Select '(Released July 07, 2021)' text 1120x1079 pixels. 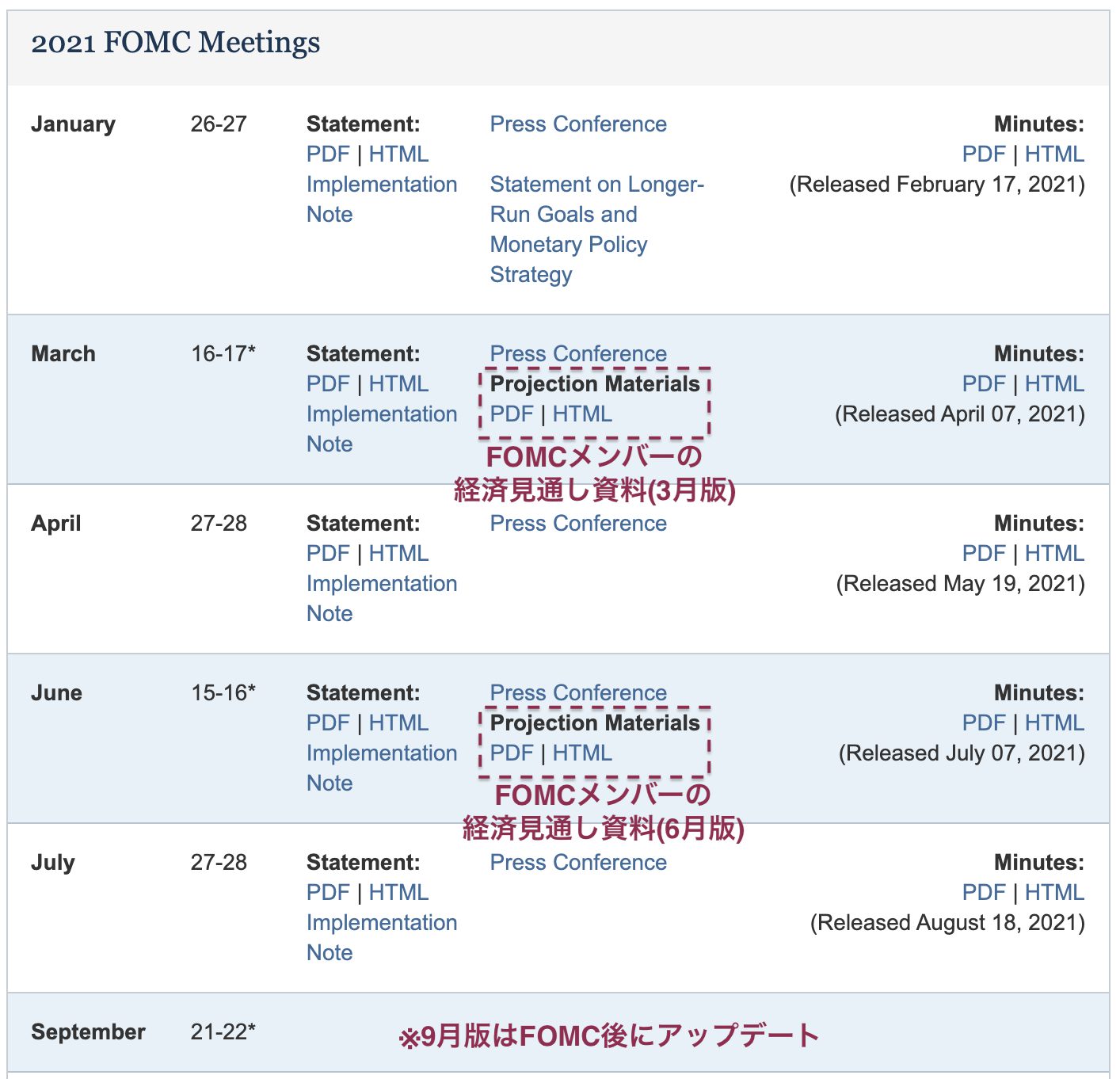click(x=962, y=753)
